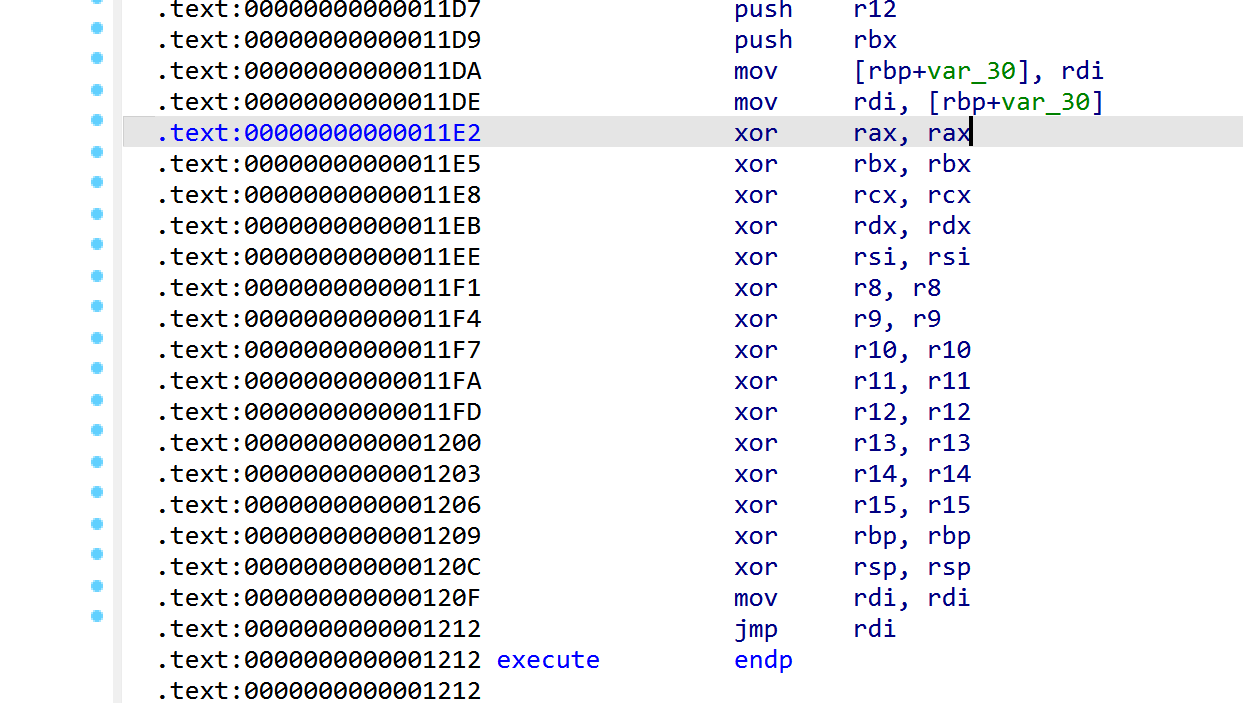Screen dimensions: 1243x703
Task: Toggle breakpoint dot for xor r12, r12 line
Action: [x=97, y=399]
